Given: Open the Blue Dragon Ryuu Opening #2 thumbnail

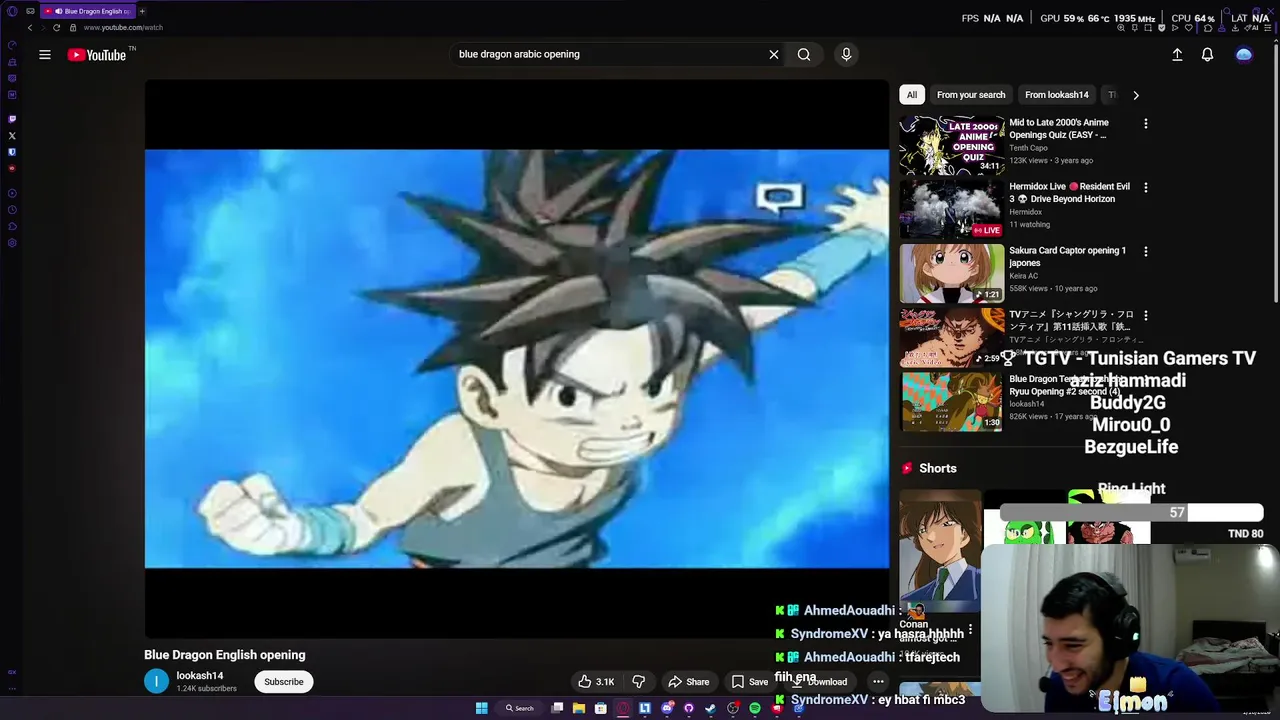Looking at the screenshot, I should pyautogui.click(x=951, y=401).
